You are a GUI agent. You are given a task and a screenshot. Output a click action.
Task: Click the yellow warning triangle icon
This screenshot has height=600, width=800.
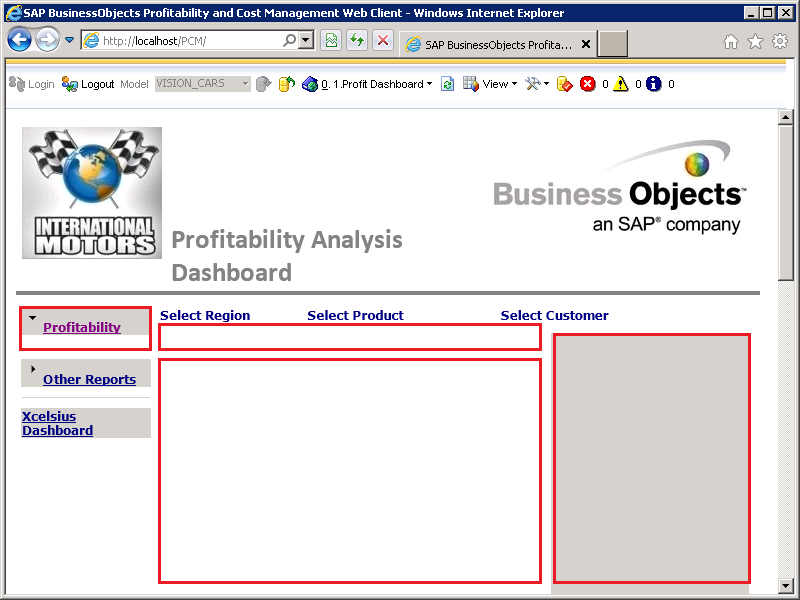[x=620, y=84]
